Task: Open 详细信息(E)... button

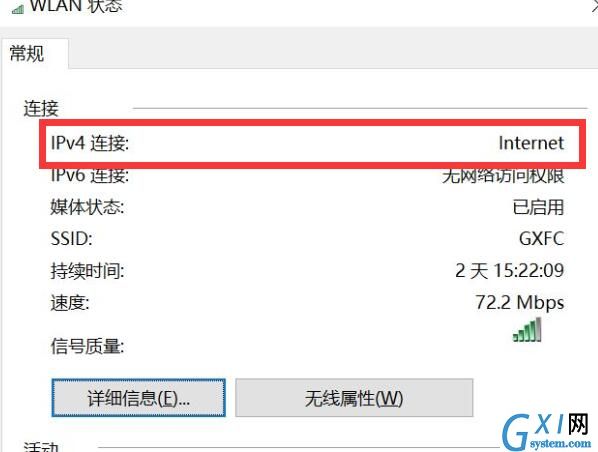Action: click(138, 398)
